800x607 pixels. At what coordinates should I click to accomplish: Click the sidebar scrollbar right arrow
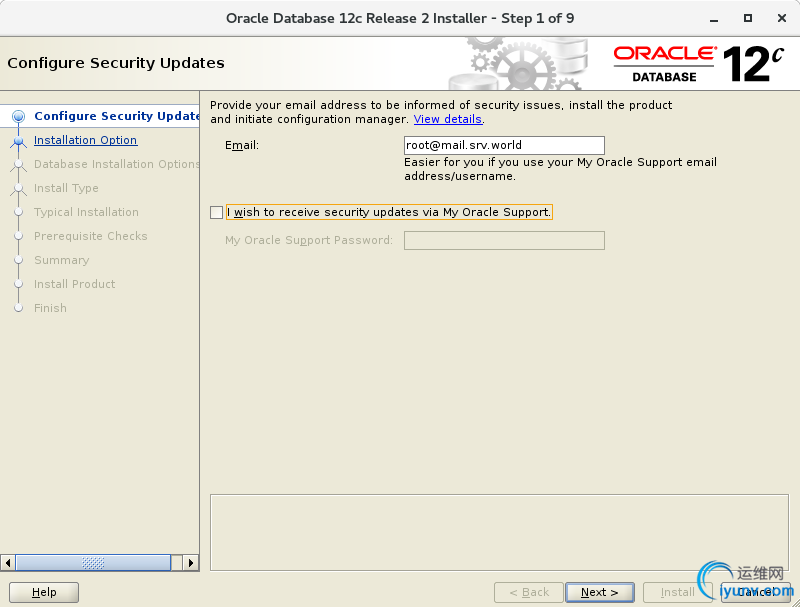coord(191,563)
